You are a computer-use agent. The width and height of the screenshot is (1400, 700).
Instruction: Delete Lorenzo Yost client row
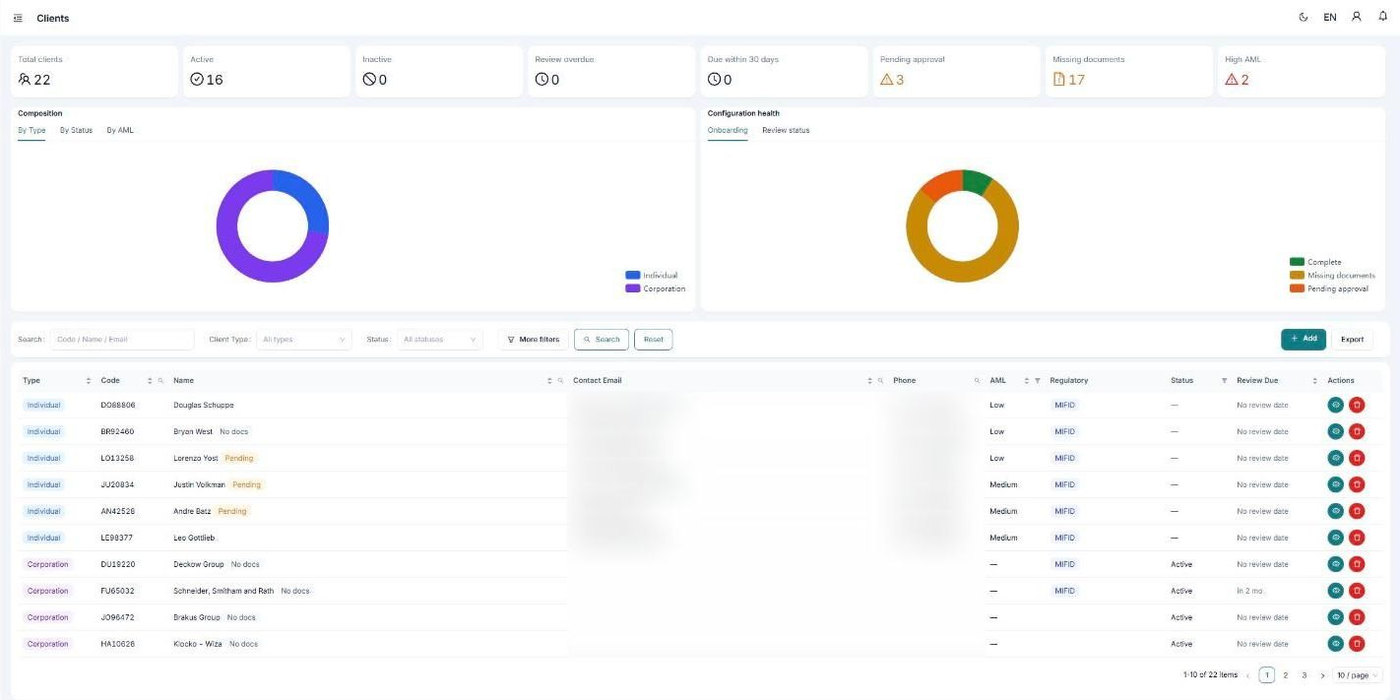point(1356,458)
